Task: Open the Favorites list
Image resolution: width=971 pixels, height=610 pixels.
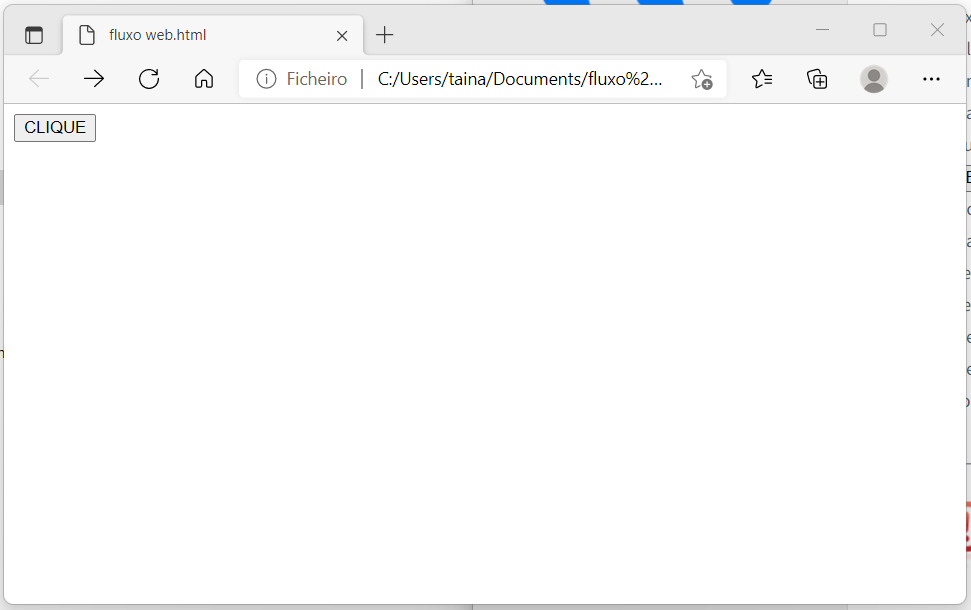Action: click(762, 79)
